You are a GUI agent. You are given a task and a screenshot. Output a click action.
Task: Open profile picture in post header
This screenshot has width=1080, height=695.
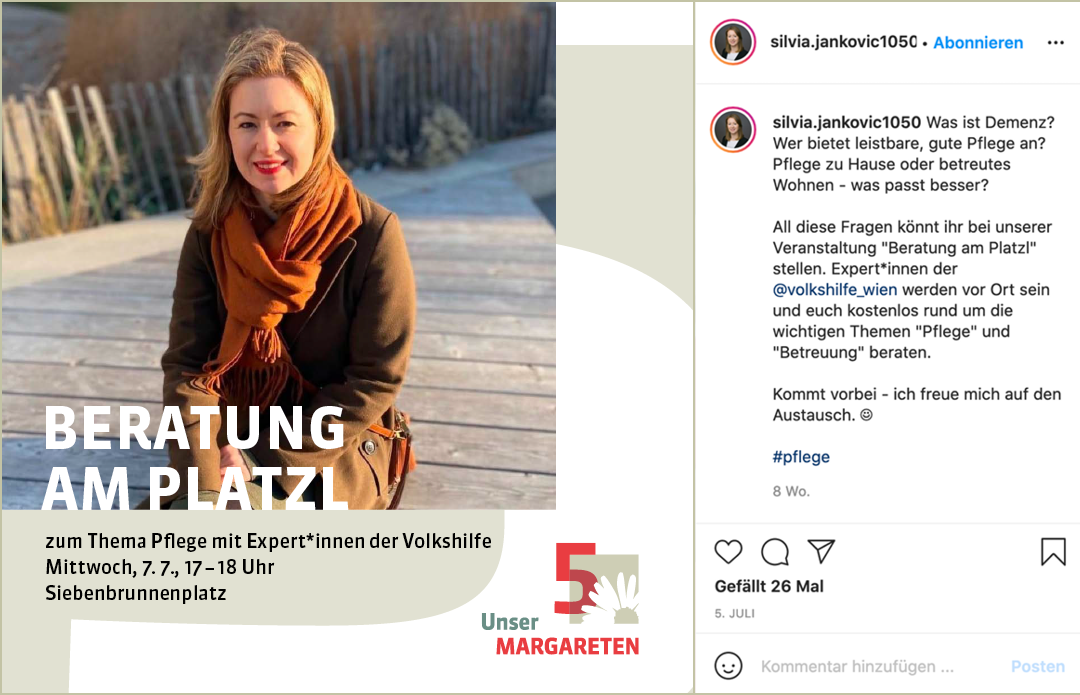tap(733, 42)
